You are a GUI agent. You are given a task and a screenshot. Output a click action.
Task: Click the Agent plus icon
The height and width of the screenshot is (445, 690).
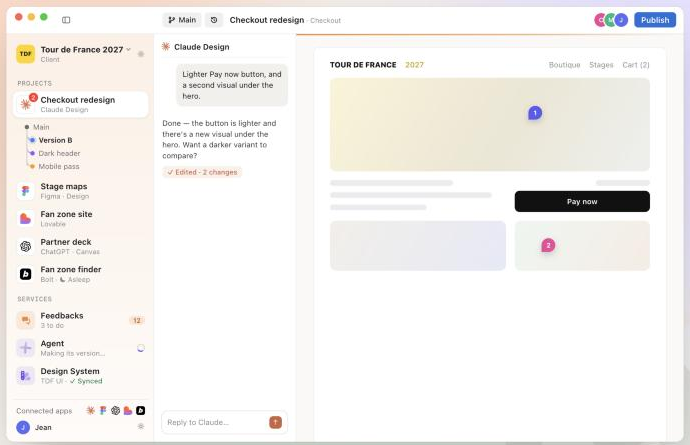click(x=26, y=348)
